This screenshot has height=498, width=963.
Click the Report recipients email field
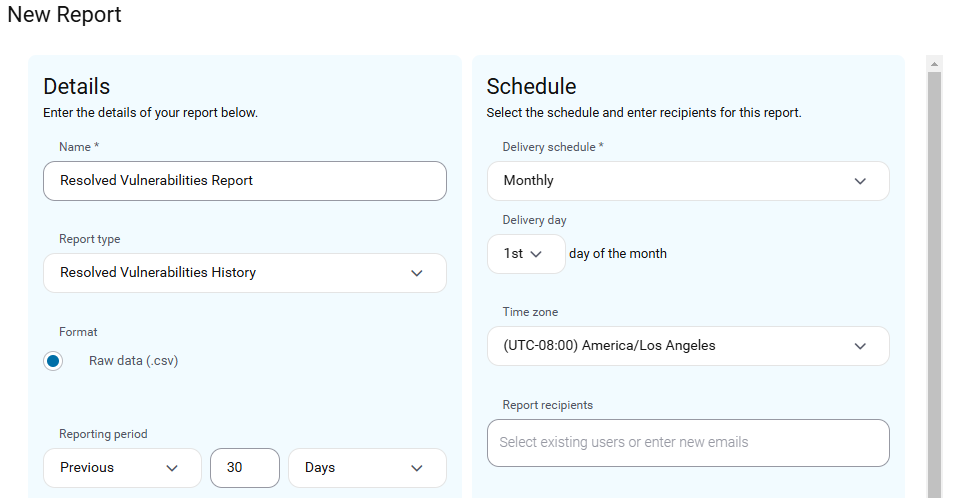(x=688, y=443)
